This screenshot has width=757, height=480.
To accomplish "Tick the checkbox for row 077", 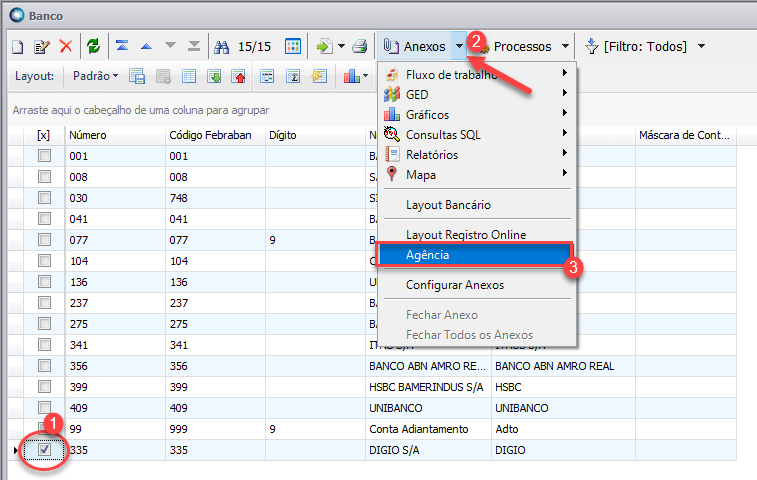I will point(44,240).
